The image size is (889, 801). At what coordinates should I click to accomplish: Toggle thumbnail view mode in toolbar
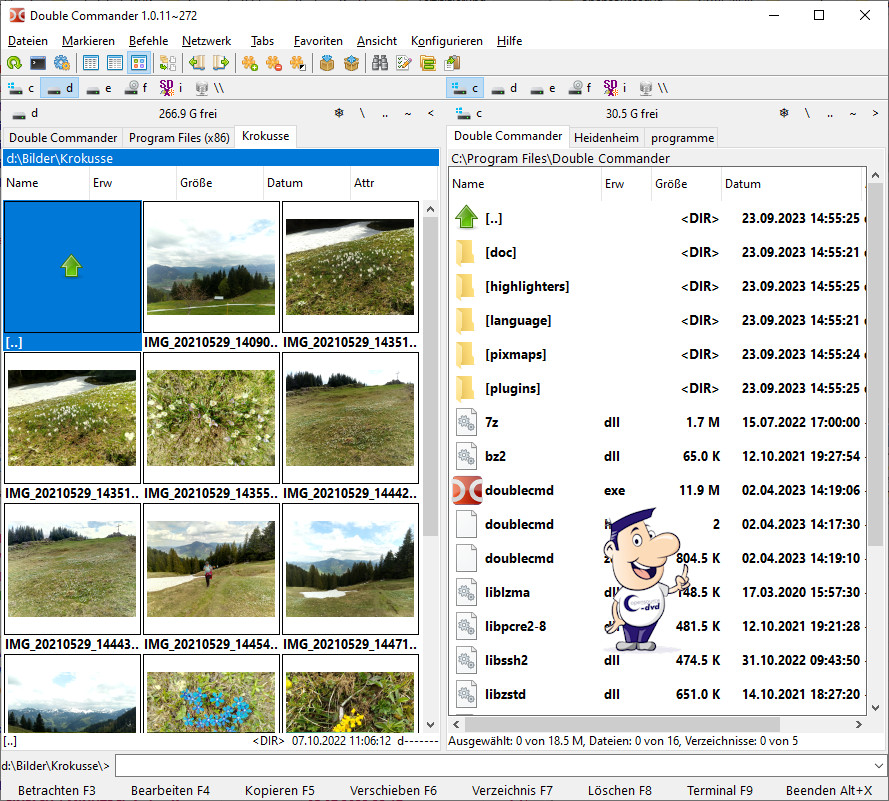139,63
